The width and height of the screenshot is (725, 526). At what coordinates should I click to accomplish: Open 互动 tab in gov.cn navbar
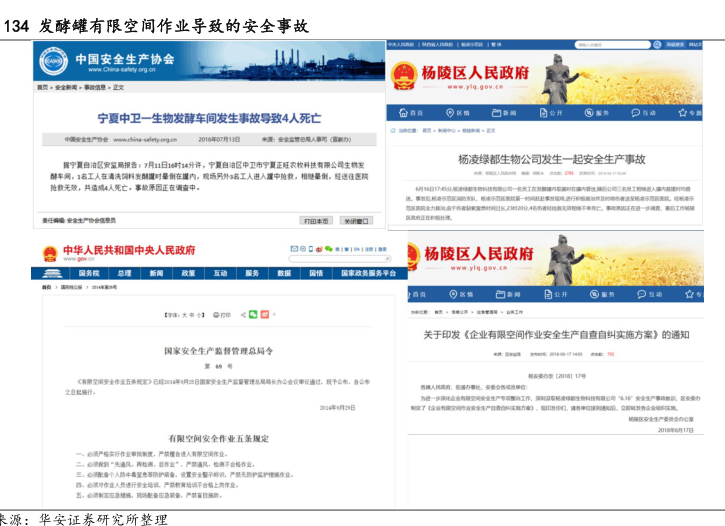[220, 273]
